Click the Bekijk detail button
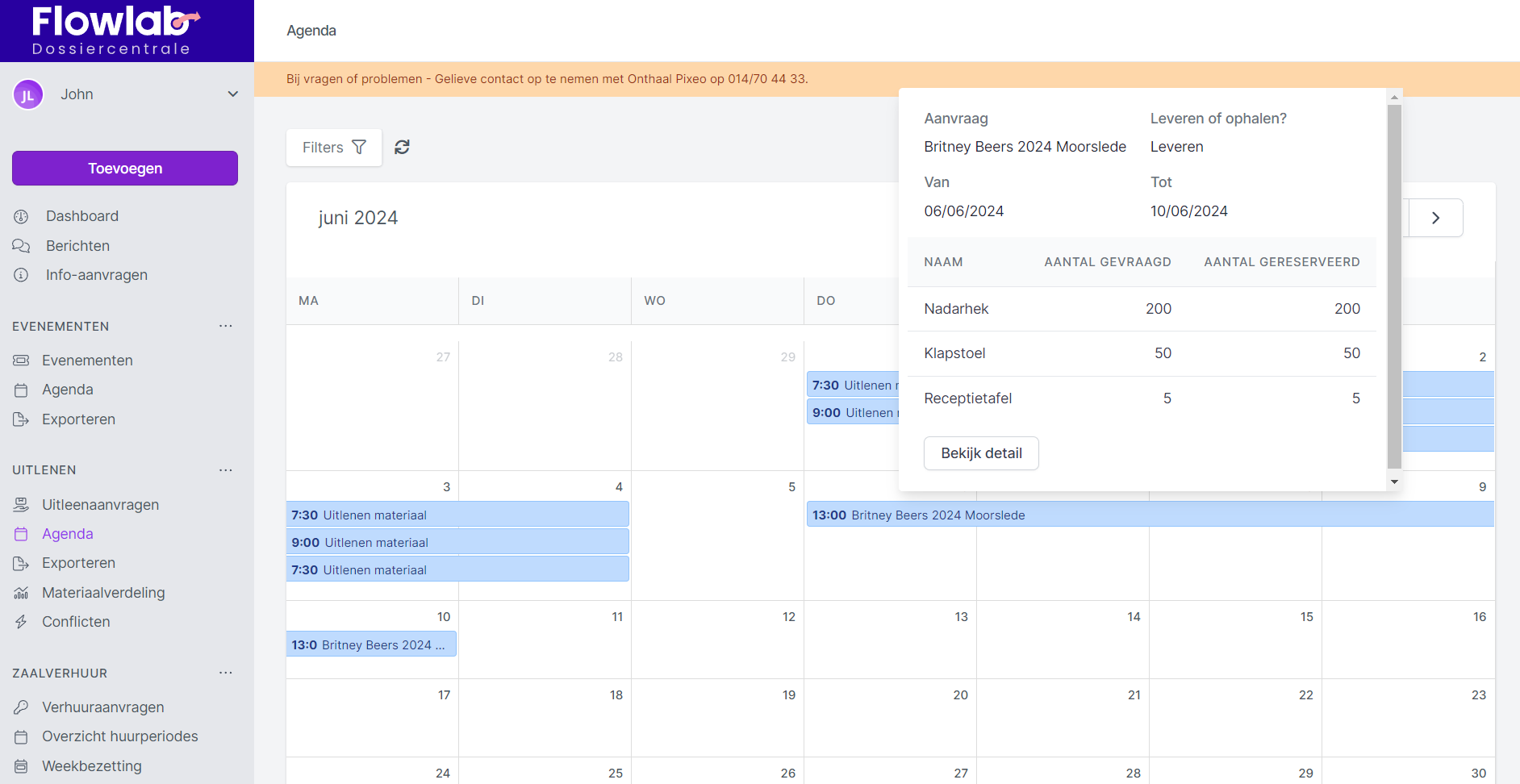This screenshot has height=784, width=1520. [x=981, y=453]
